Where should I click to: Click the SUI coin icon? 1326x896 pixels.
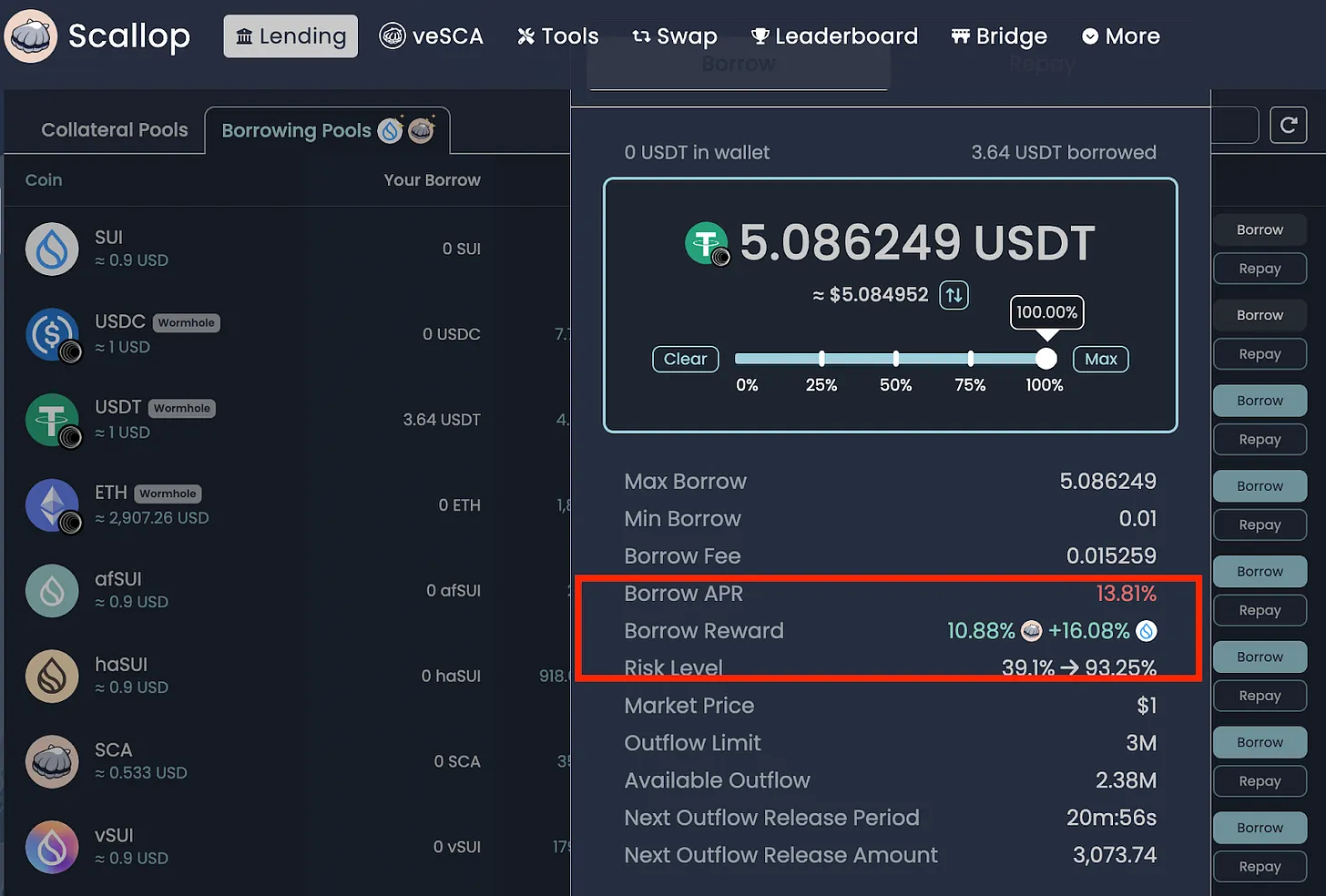52,249
